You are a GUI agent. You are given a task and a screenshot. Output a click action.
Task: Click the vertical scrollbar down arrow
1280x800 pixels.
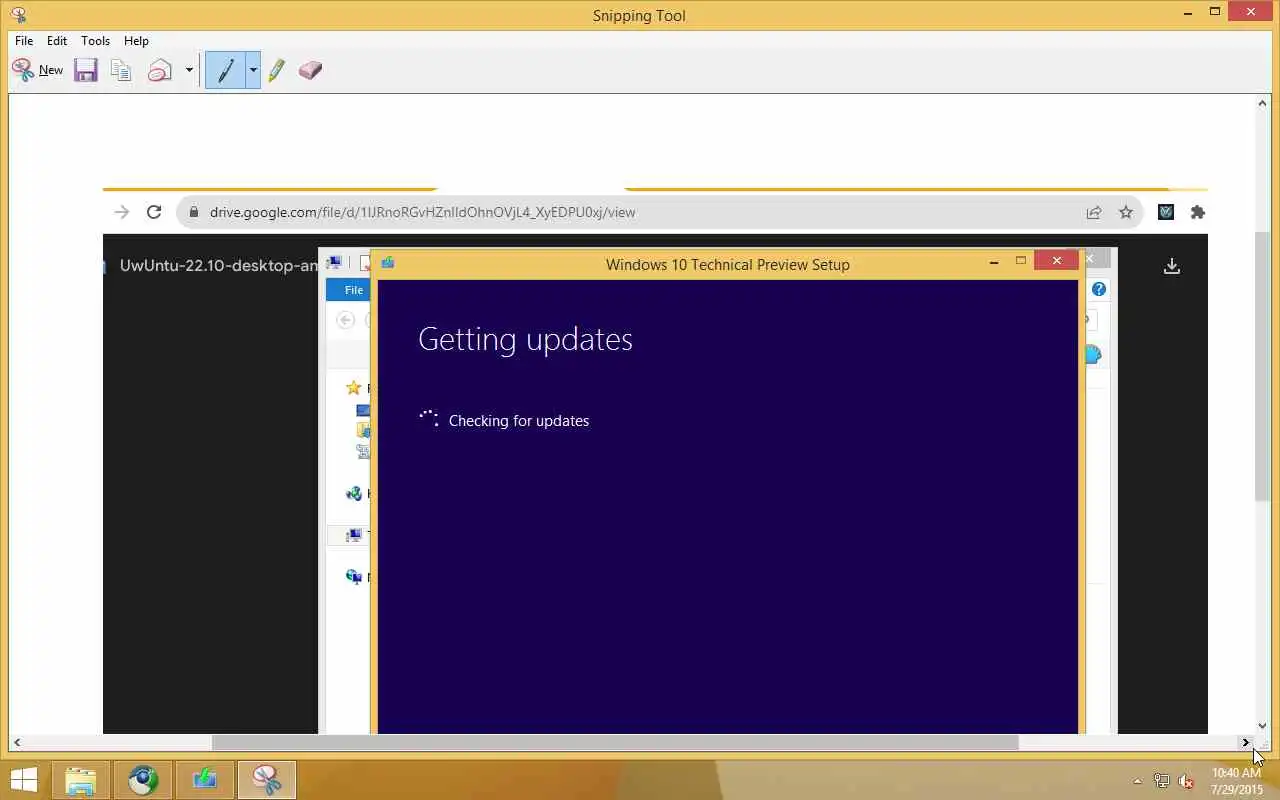[1263, 727]
